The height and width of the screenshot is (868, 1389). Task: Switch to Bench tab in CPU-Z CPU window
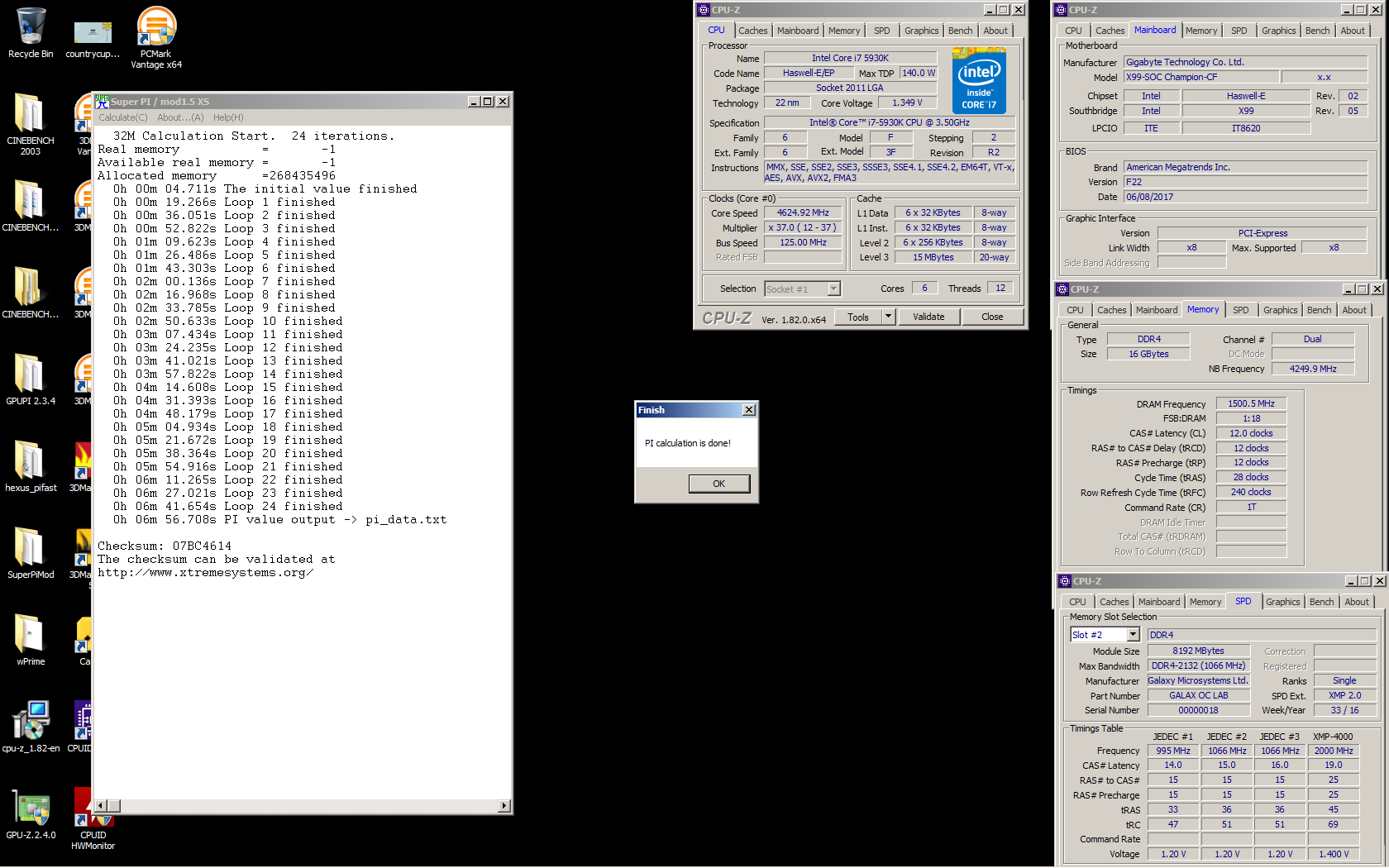960,31
